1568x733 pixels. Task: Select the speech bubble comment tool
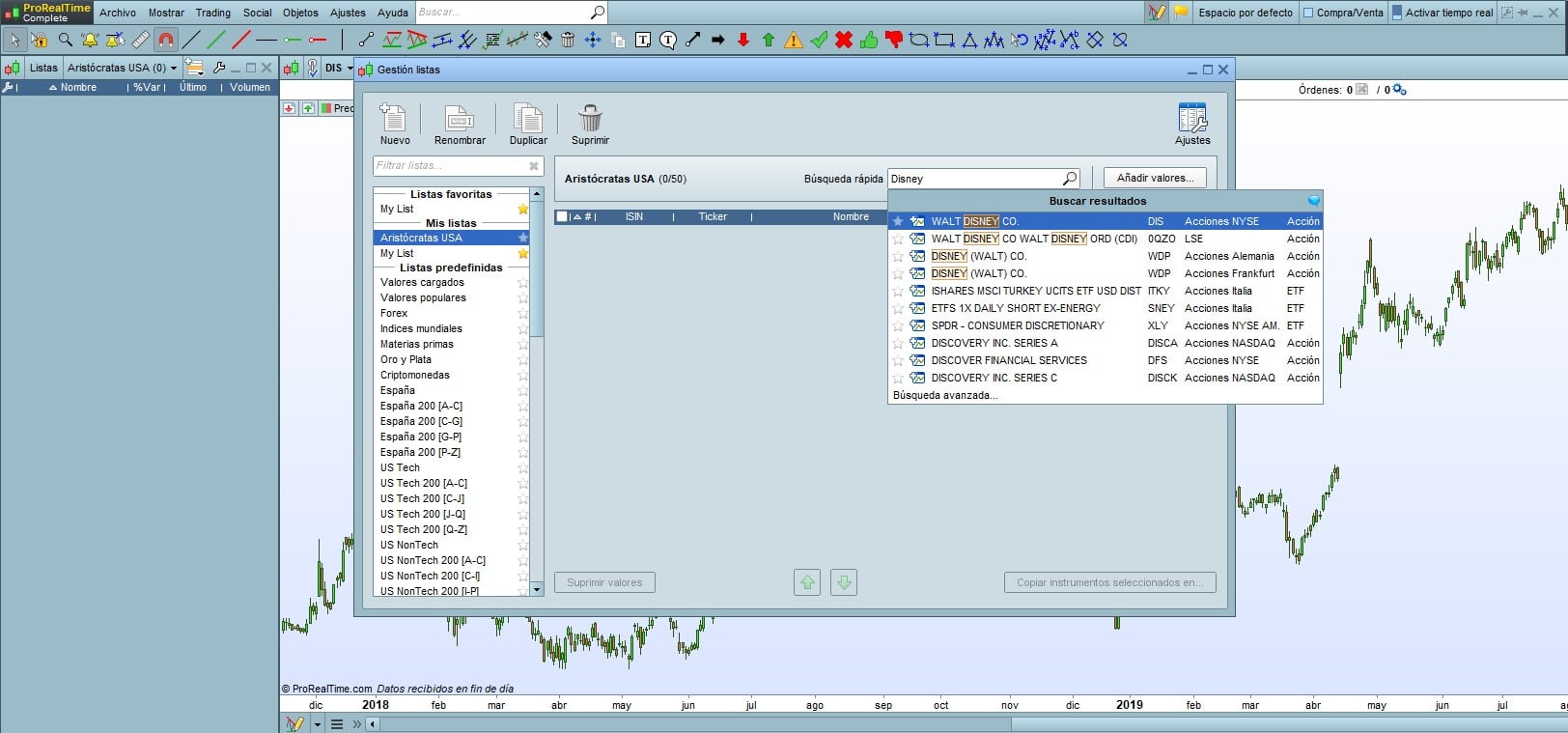click(x=668, y=40)
